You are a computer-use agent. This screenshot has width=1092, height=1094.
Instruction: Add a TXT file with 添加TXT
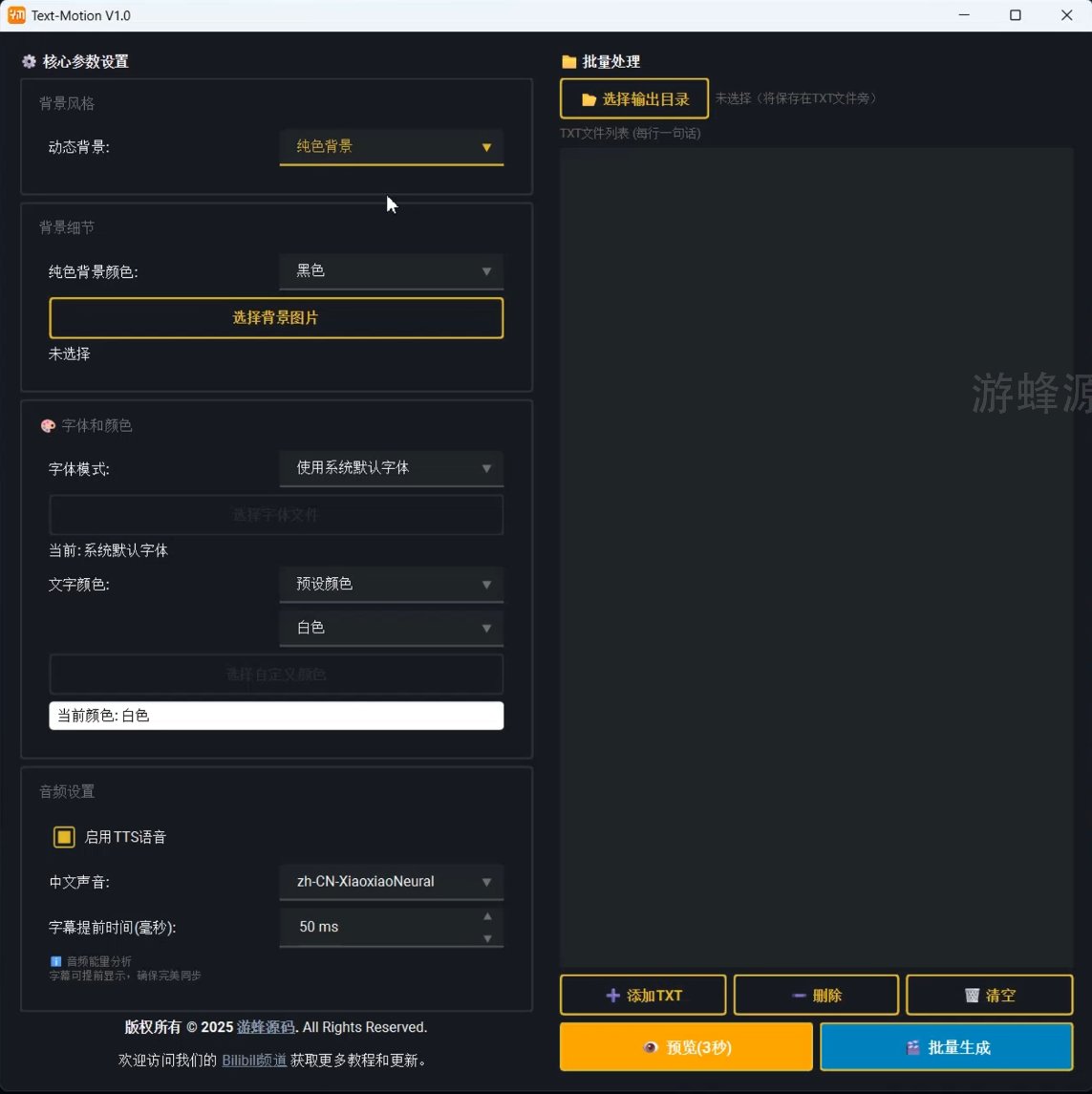pyautogui.click(x=643, y=996)
